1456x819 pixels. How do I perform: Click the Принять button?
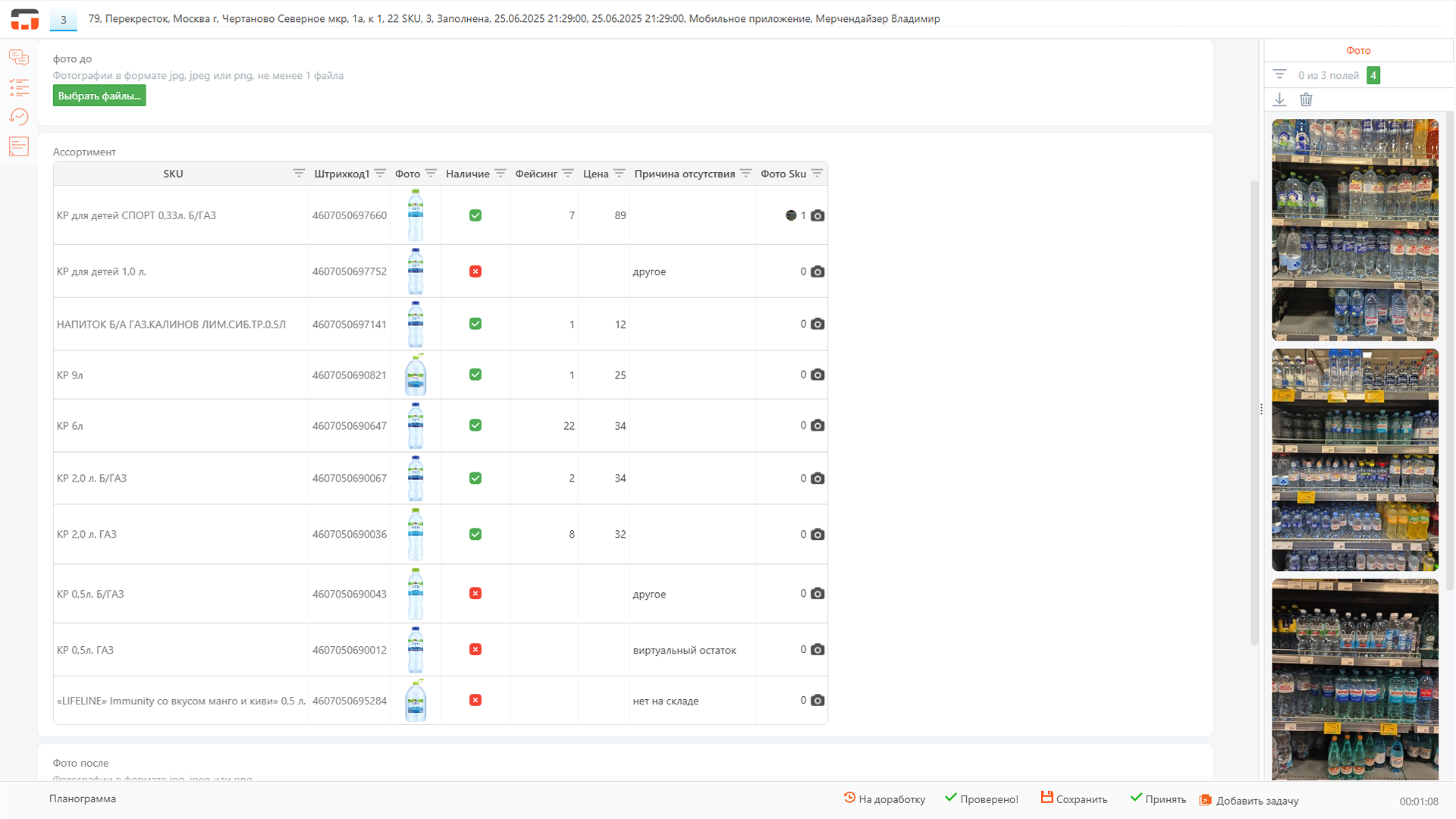(x=1158, y=799)
